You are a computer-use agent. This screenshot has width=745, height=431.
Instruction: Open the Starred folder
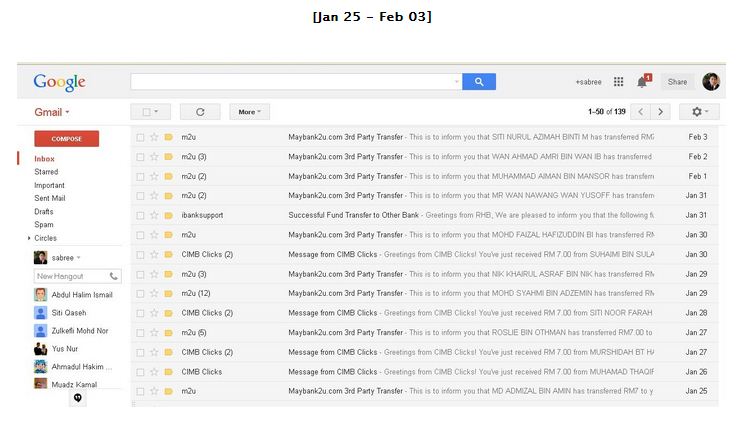click(x=46, y=172)
